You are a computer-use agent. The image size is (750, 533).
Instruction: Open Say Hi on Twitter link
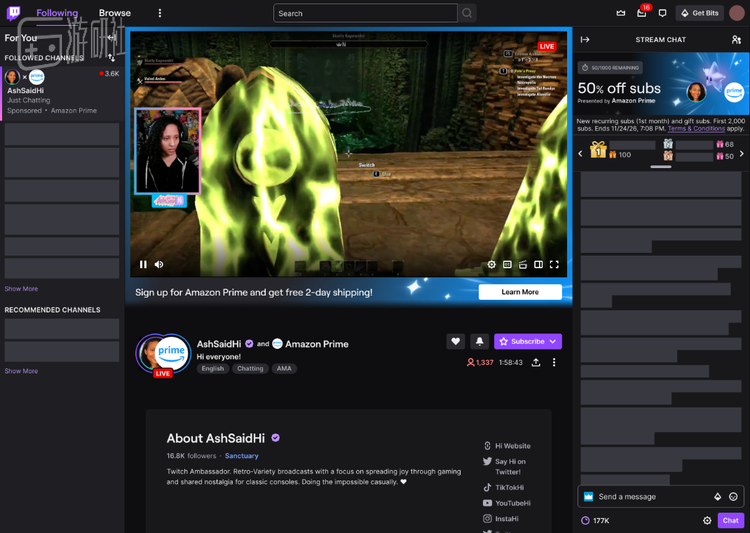tap(505, 466)
